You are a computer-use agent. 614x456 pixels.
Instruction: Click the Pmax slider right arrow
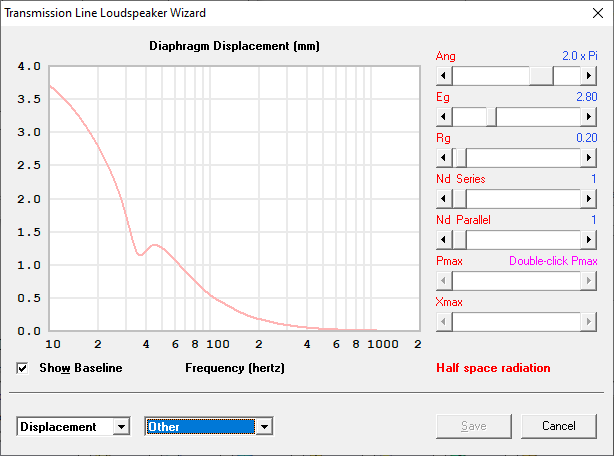coord(589,281)
